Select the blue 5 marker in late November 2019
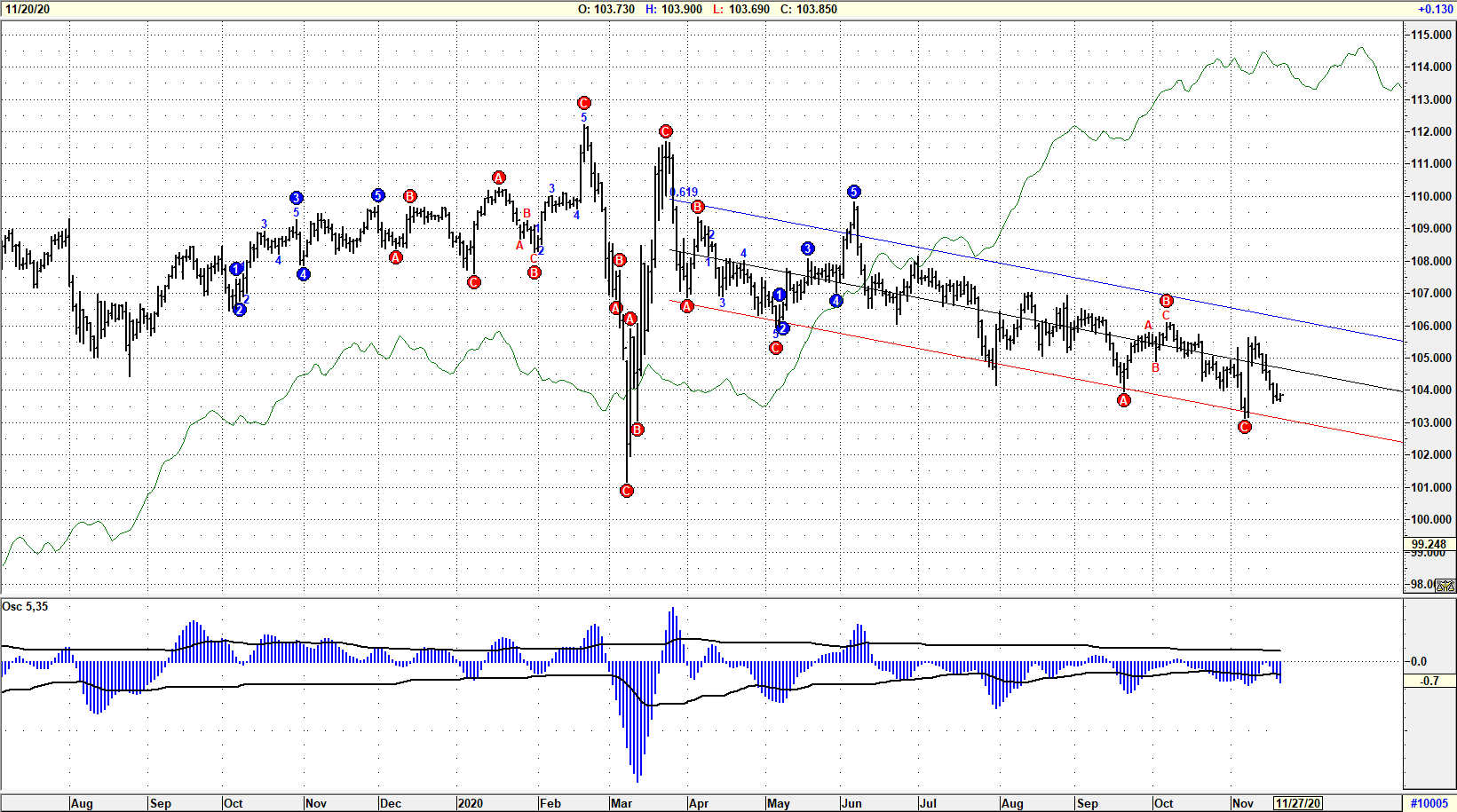The height and width of the screenshot is (812, 1457). [x=377, y=195]
